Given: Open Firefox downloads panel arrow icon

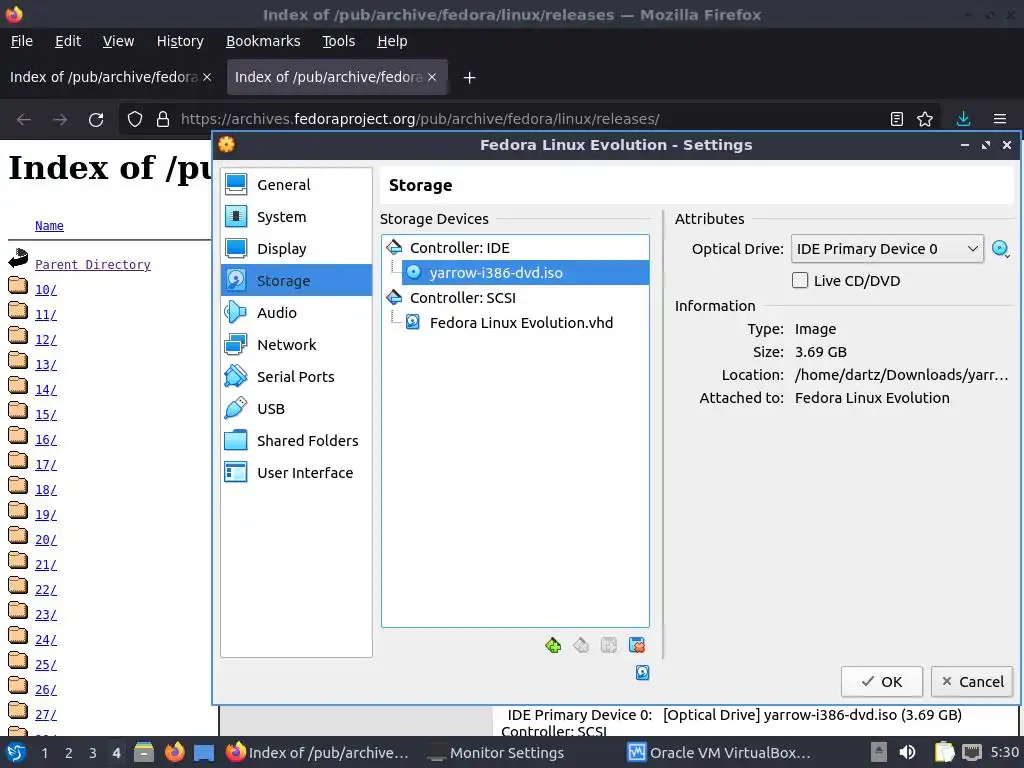Looking at the screenshot, I should coord(963,119).
